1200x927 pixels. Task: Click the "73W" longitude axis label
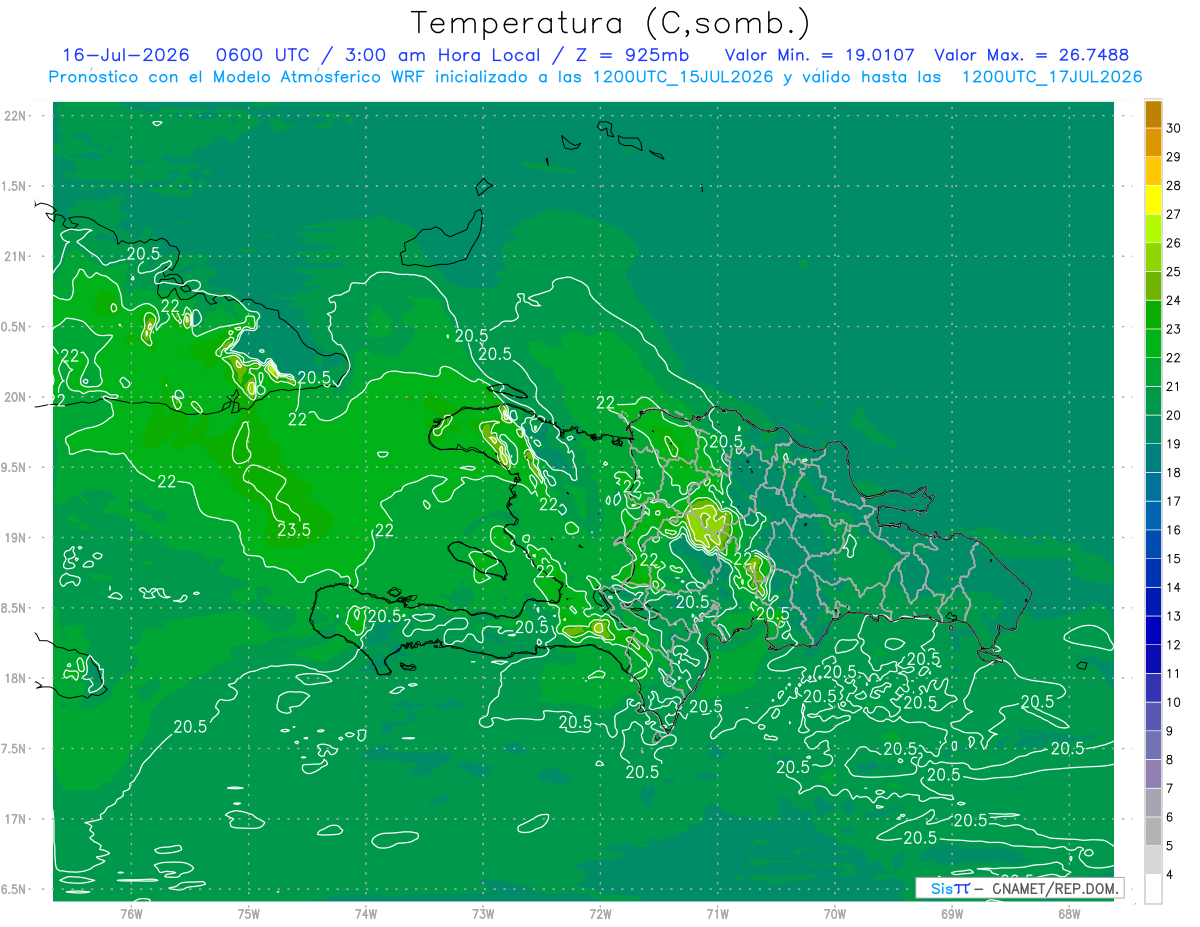point(483,913)
